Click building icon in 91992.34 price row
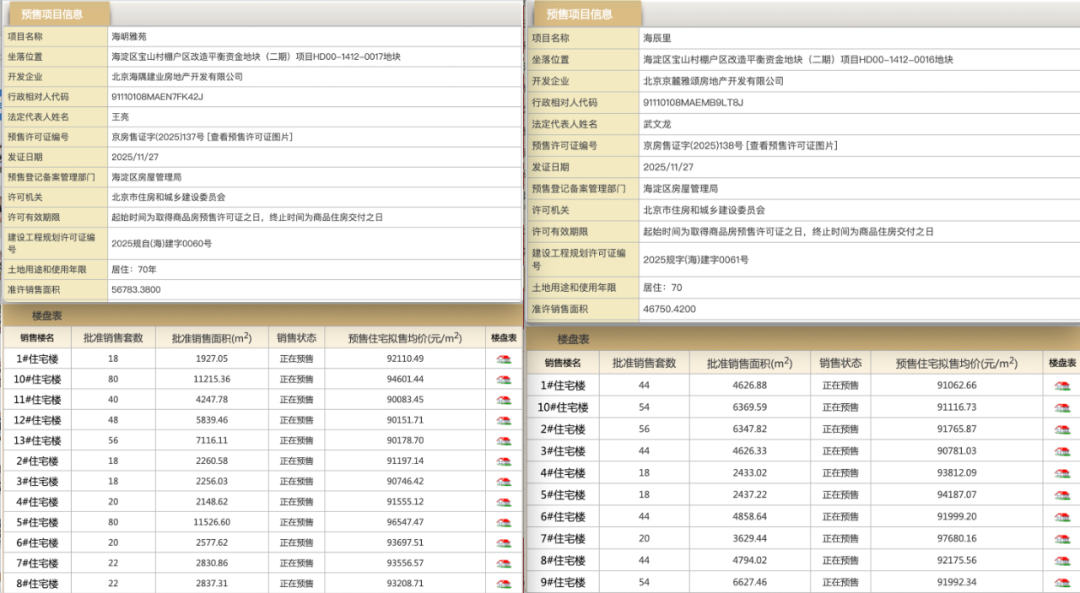Image resolution: width=1080 pixels, height=593 pixels. (1061, 582)
